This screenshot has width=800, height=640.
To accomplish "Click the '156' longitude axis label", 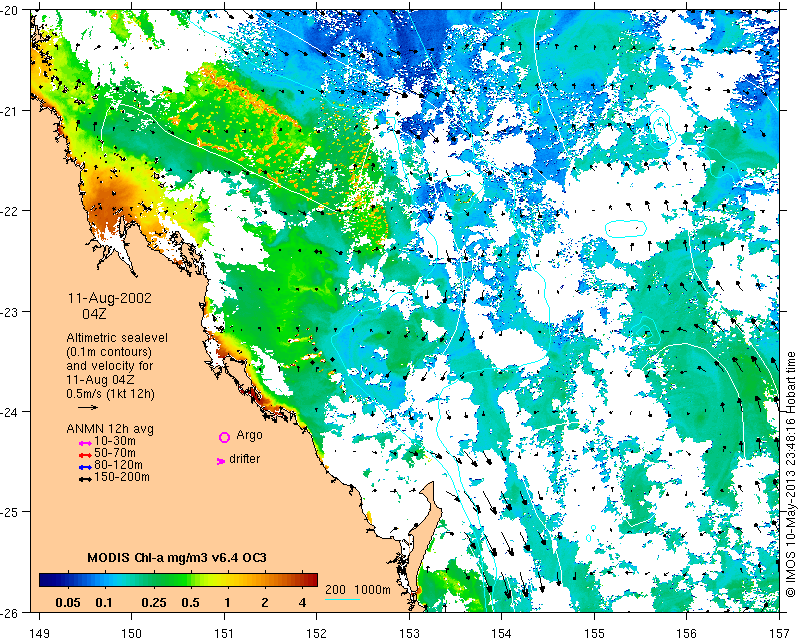I will [687, 633].
